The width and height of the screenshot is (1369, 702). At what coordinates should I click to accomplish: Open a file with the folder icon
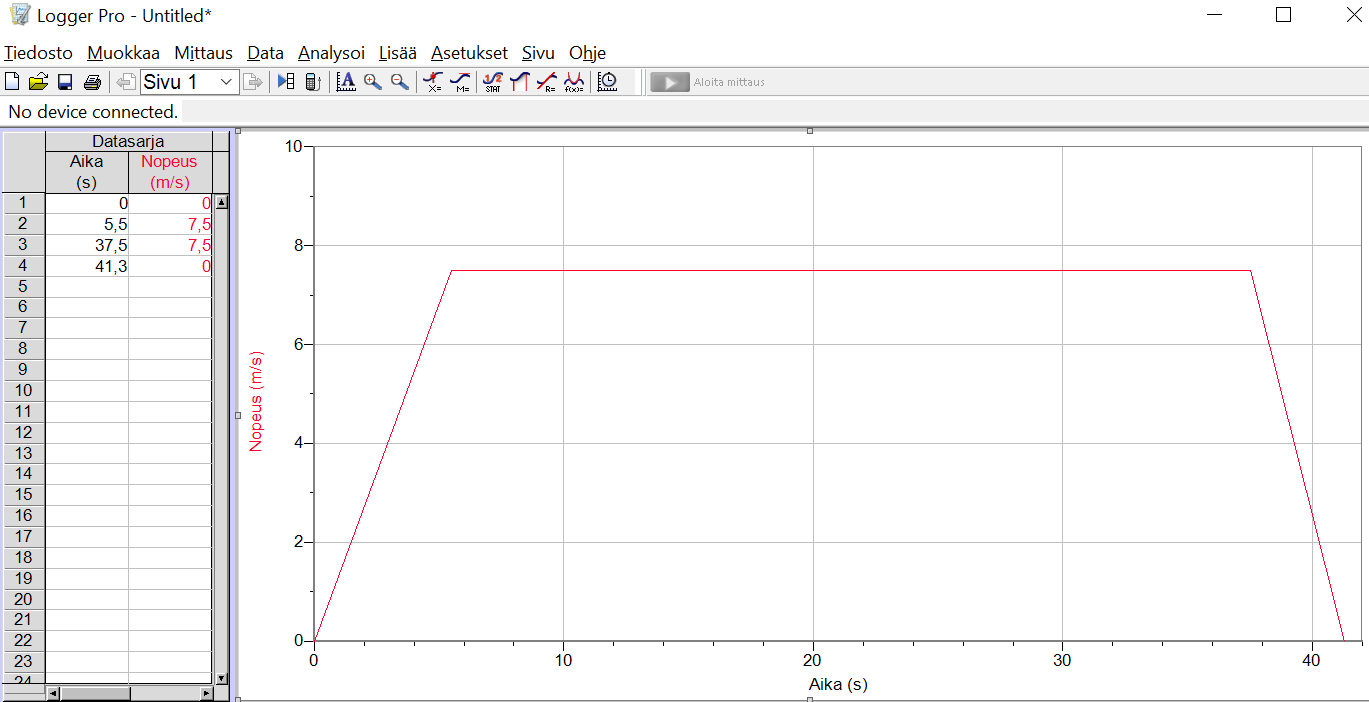click(38, 82)
